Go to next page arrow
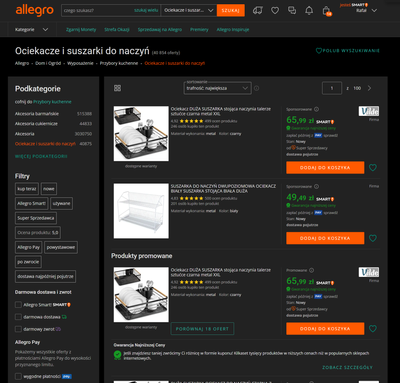The height and width of the screenshot is (383, 400). coord(369,88)
